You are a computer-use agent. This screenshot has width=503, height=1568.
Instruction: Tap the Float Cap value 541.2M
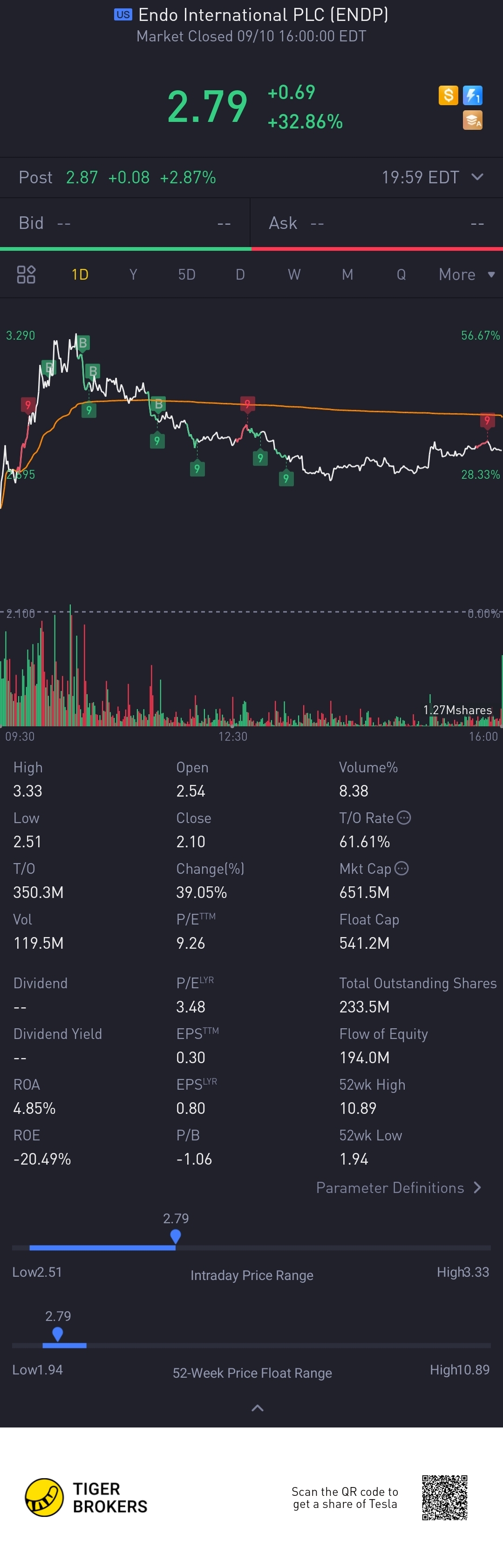coord(364,943)
